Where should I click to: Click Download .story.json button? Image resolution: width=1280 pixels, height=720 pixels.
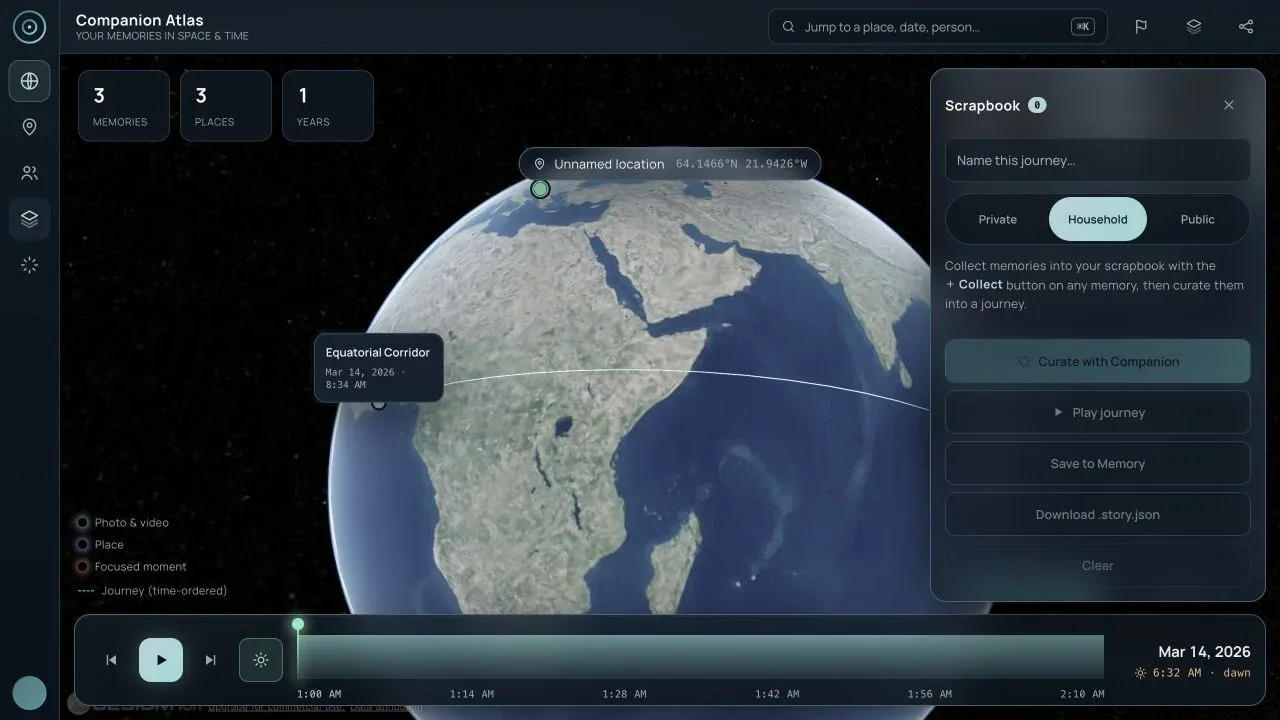point(1097,514)
